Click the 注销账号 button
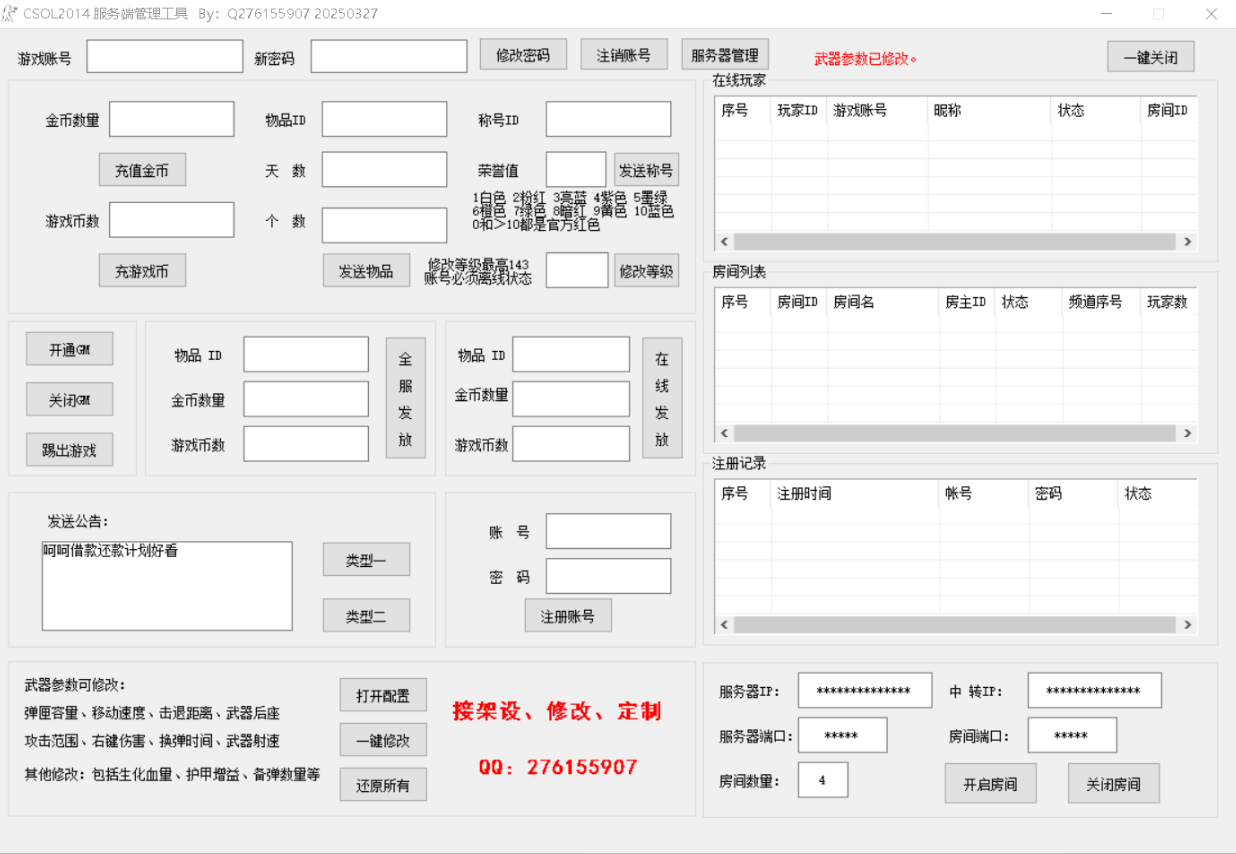1236x854 pixels. tap(624, 55)
